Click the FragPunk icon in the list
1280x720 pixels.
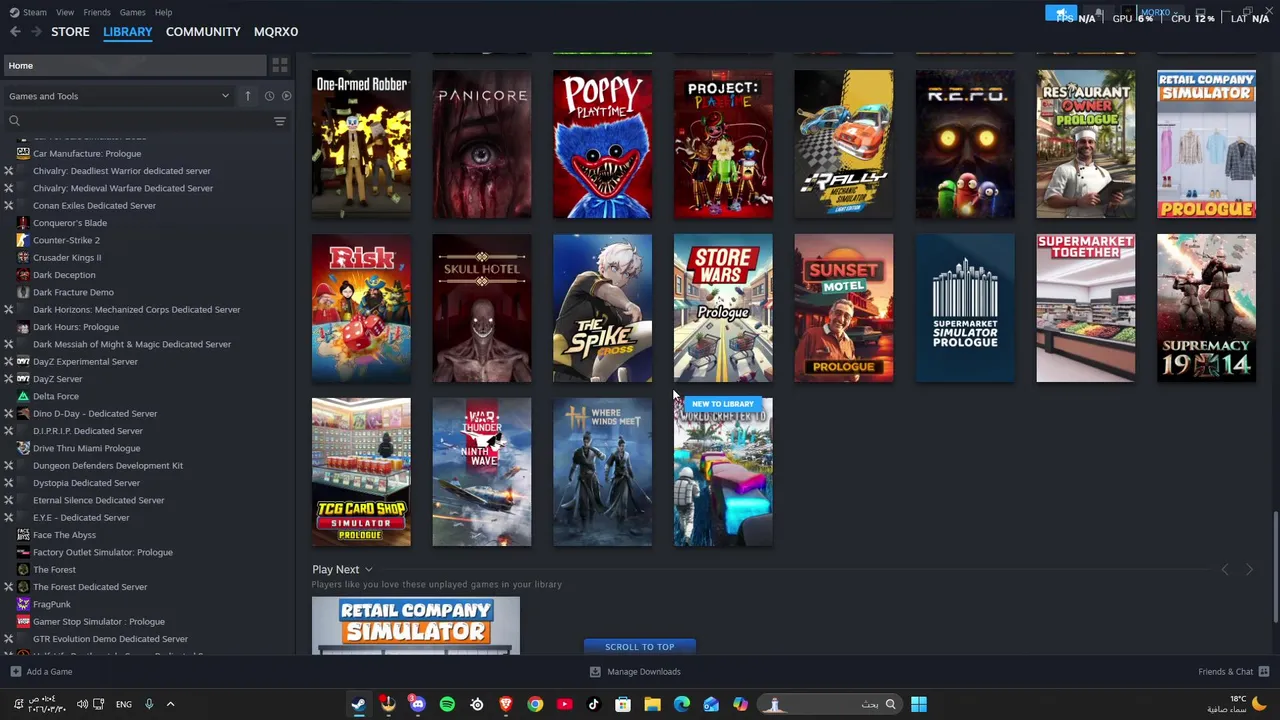coord(23,604)
